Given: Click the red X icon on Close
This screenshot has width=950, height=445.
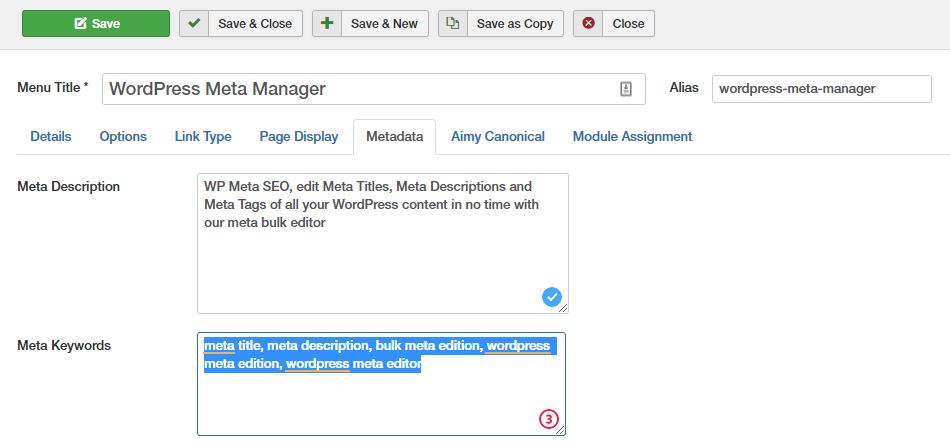Looking at the screenshot, I should (x=588, y=24).
